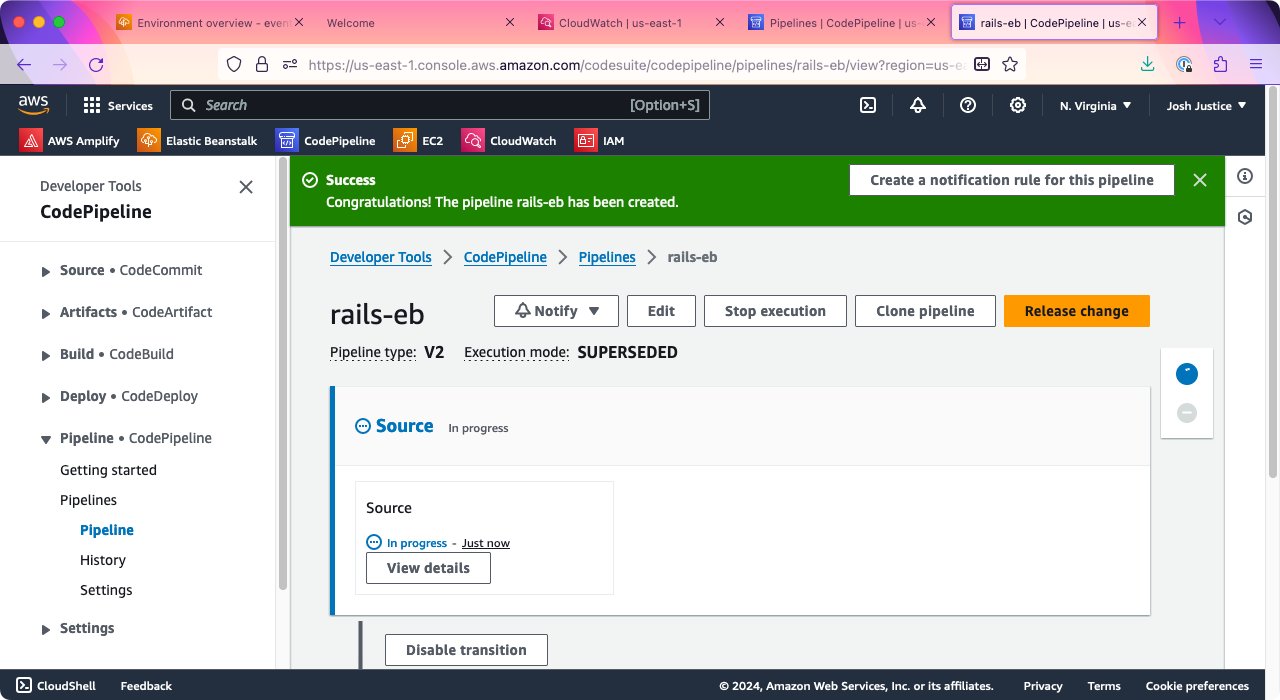This screenshot has width=1280, height=700.
Task: Open the info panel icon on right edge
Action: [1245, 176]
